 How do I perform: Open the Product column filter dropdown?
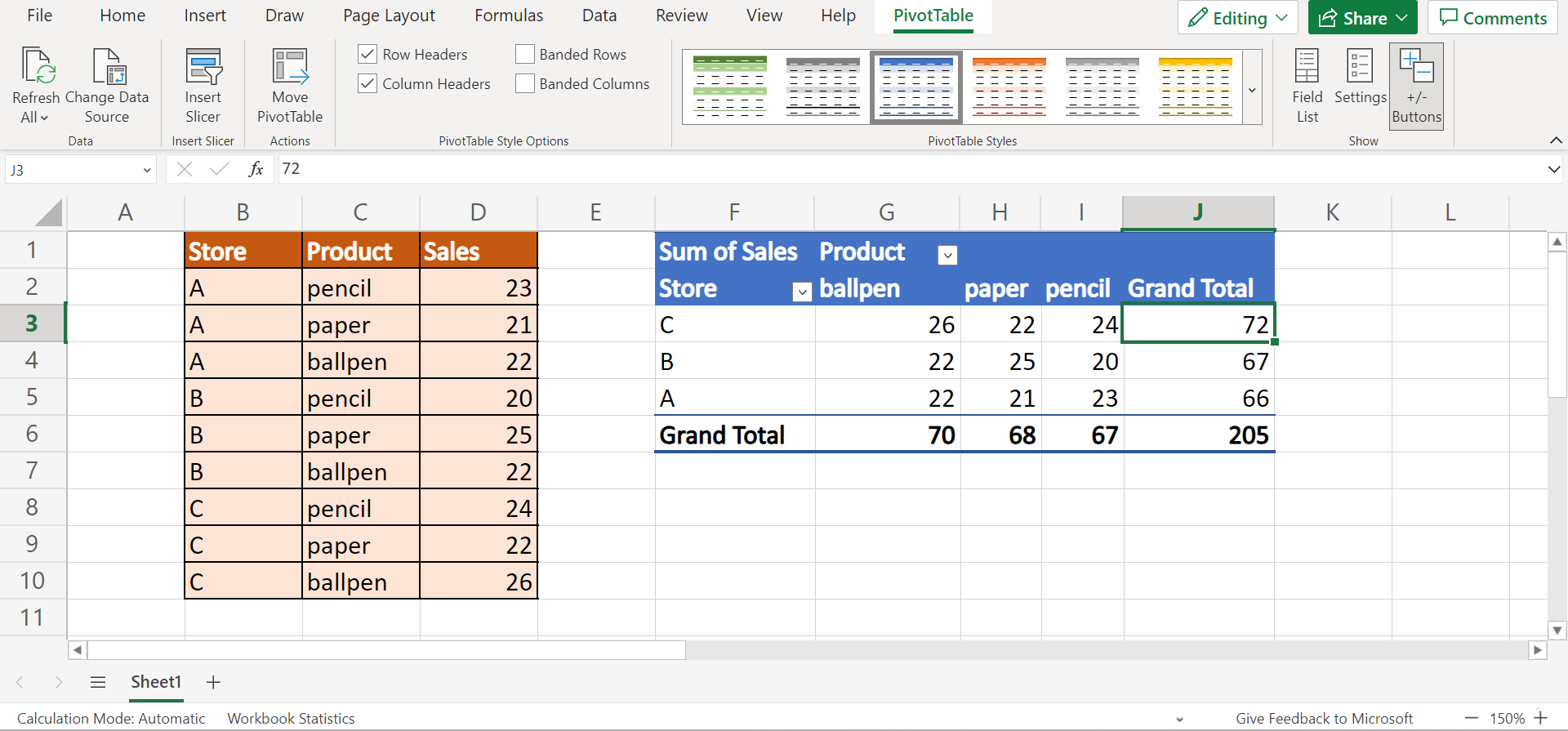tap(947, 256)
